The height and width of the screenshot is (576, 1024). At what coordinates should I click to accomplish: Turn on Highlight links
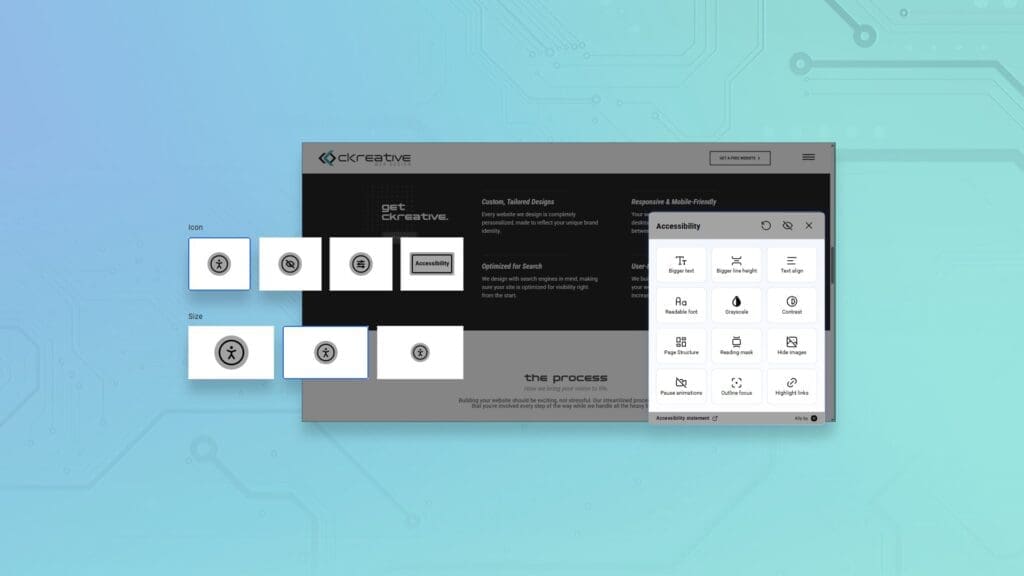pos(791,386)
